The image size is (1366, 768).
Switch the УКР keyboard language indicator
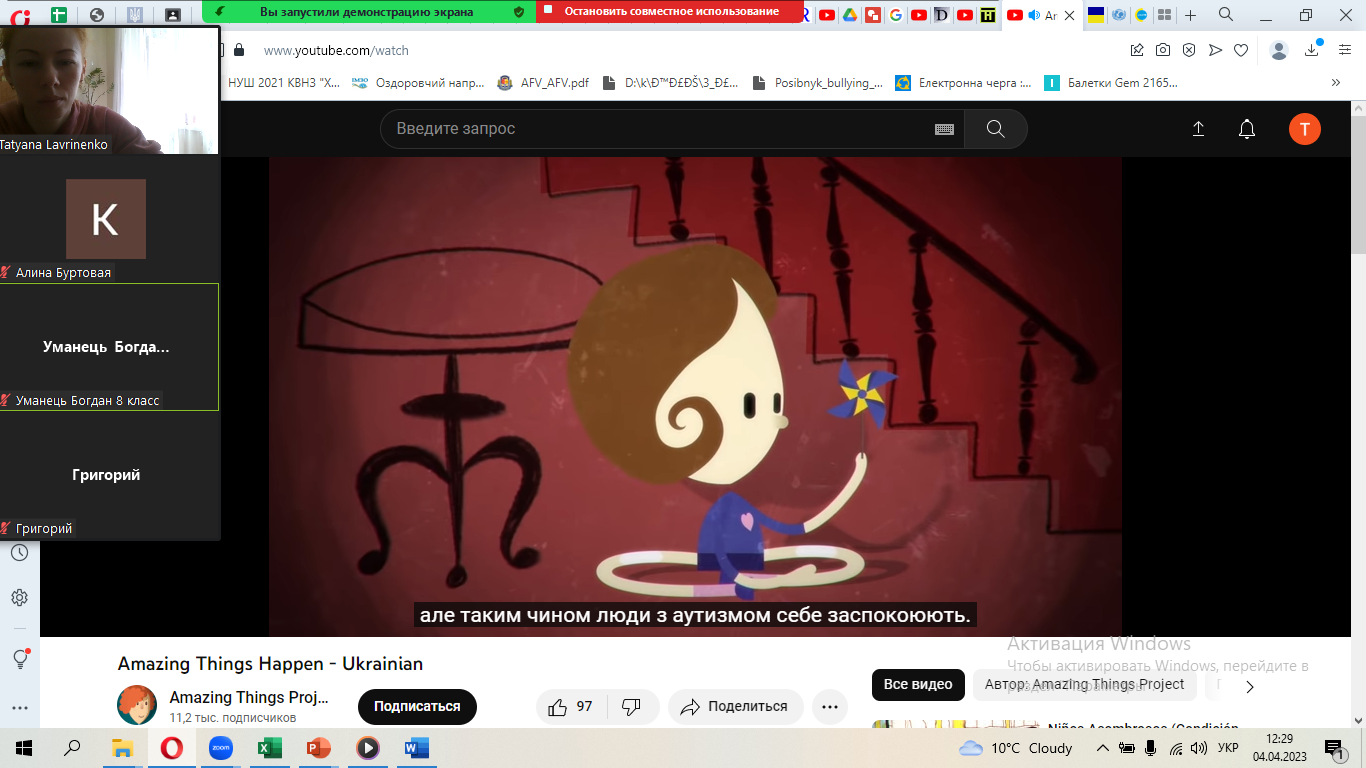[x=1229, y=748]
